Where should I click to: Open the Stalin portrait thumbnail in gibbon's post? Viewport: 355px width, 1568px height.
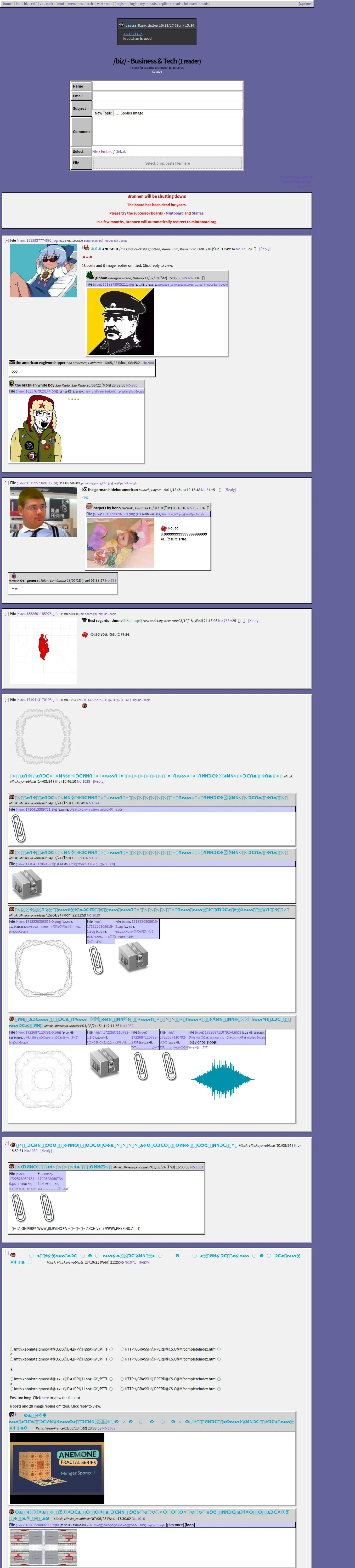(121, 321)
